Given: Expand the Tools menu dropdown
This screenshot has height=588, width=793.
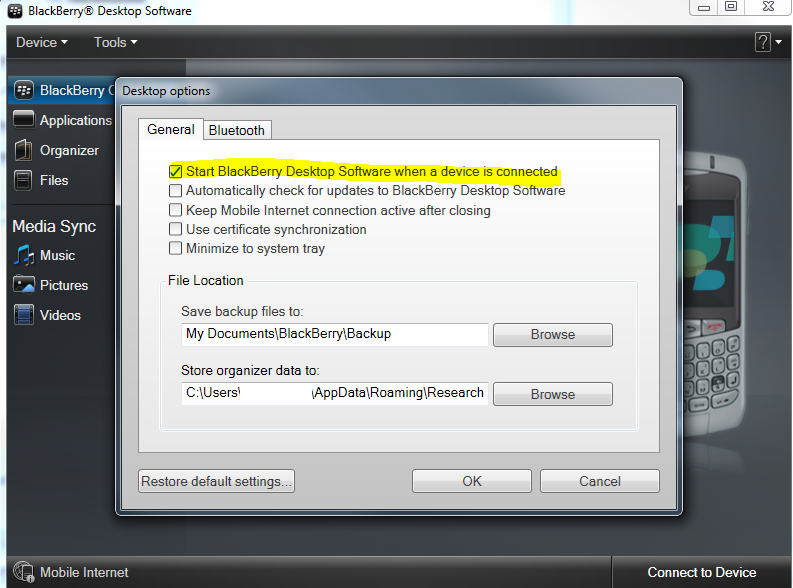Looking at the screenshot, I should [x=115, y=42].
